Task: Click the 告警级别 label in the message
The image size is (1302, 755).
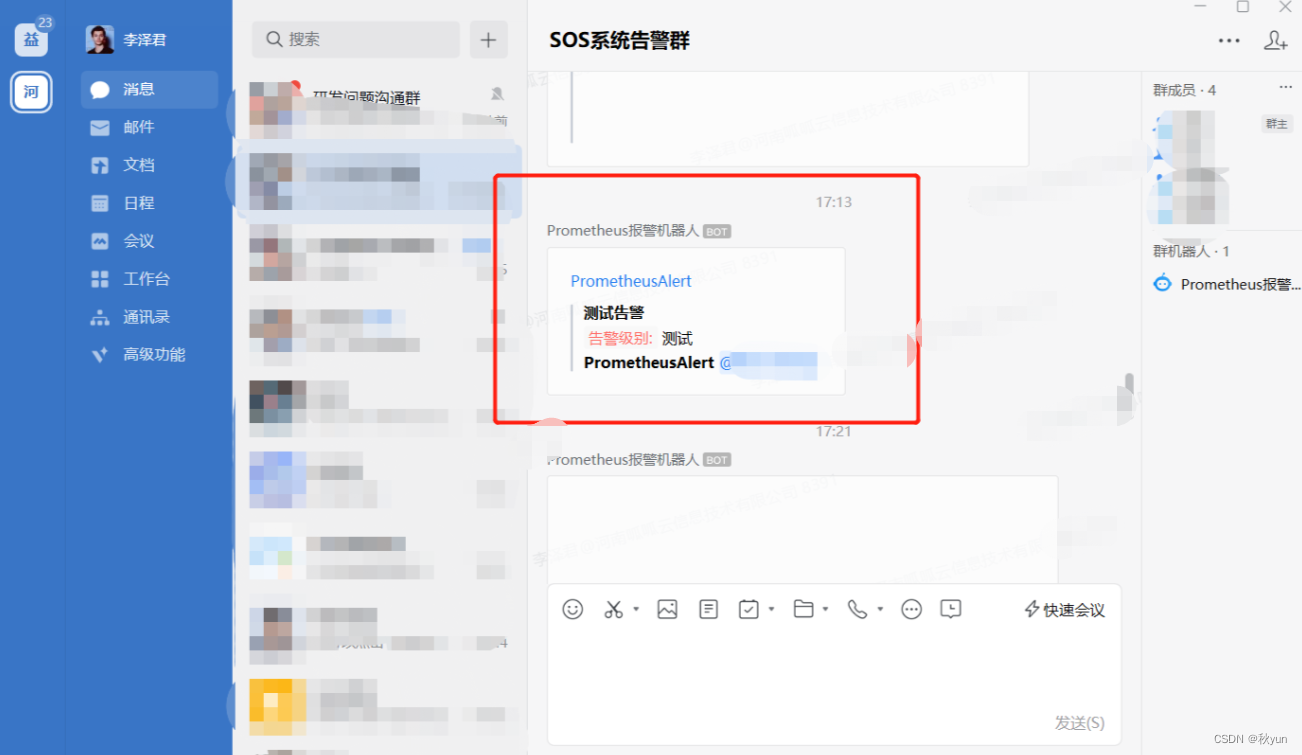Action: pos(620,338)
